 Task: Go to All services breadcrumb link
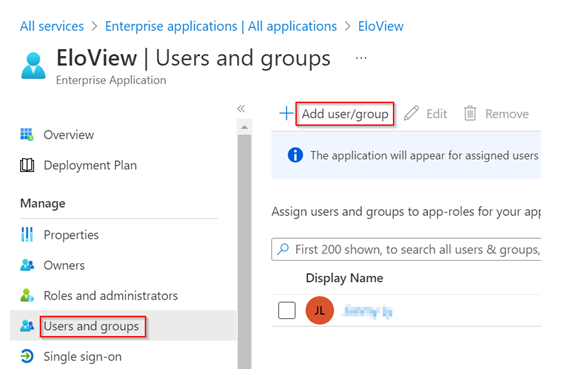tap(52, 26)
